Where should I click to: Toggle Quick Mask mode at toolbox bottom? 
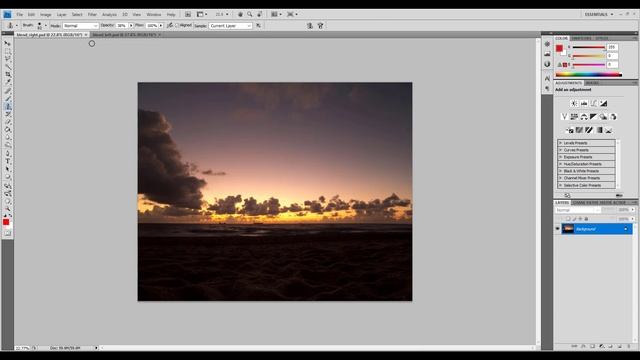point(7,233)
